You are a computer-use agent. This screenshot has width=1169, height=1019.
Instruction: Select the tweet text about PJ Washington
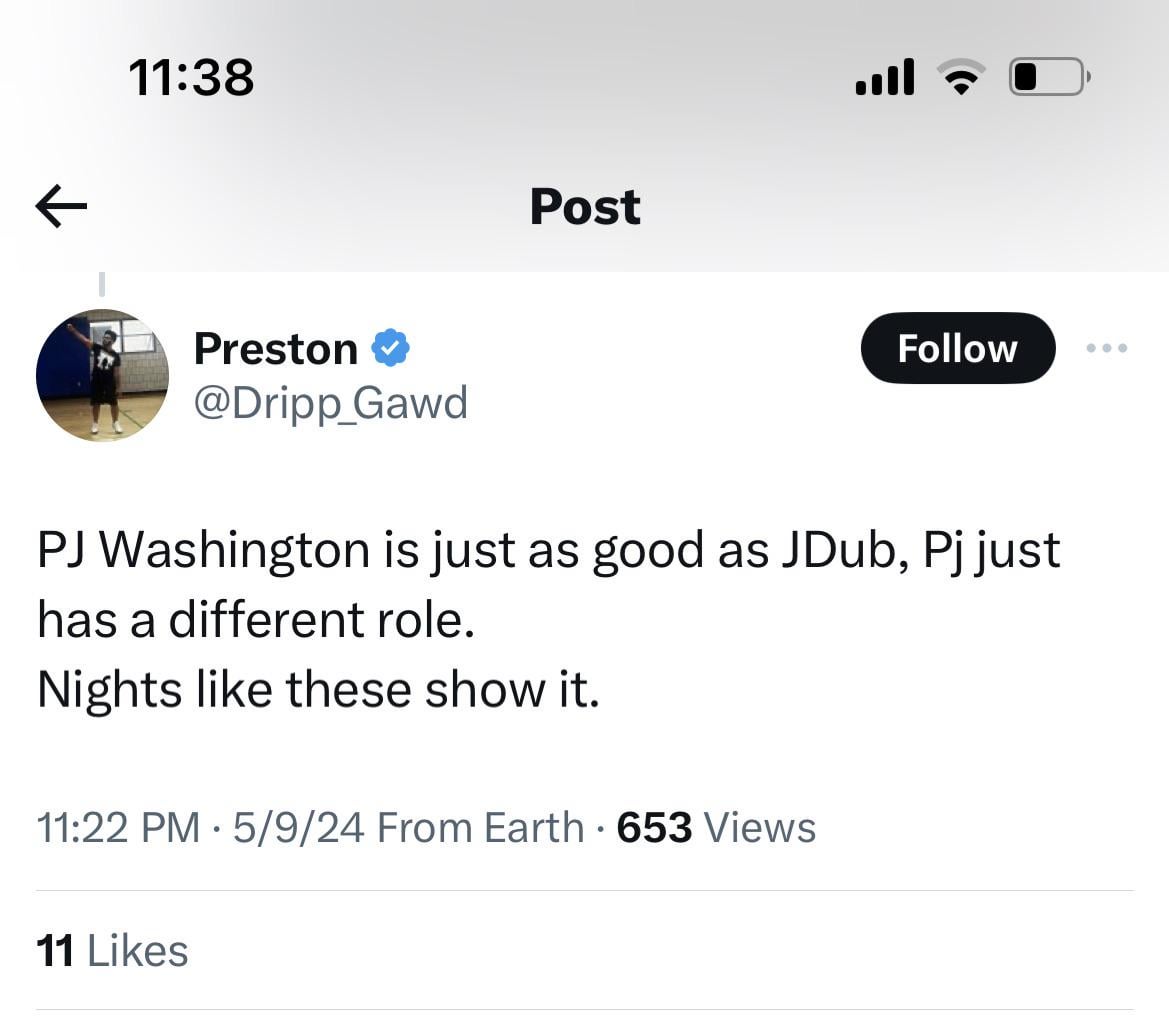[549, 619]
